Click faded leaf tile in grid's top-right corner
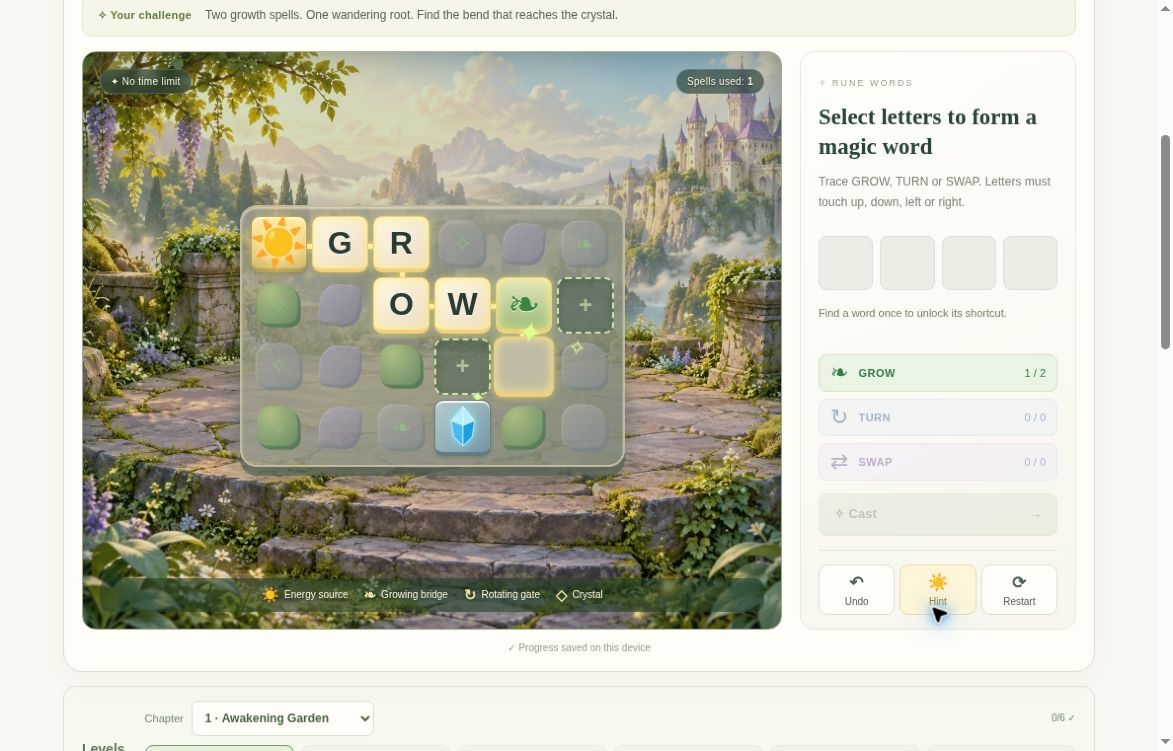Image resolution: width=1173 pixels, height=751 pixels. click(x=585, y=244)
